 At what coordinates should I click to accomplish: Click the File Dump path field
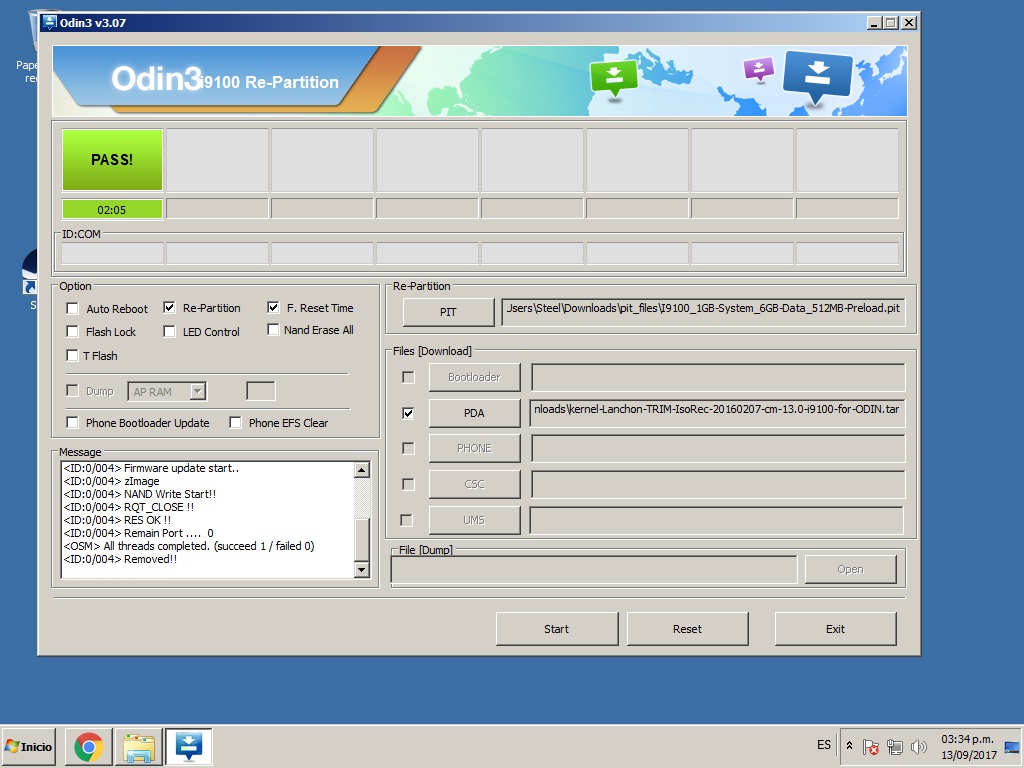tap(594, 569)
